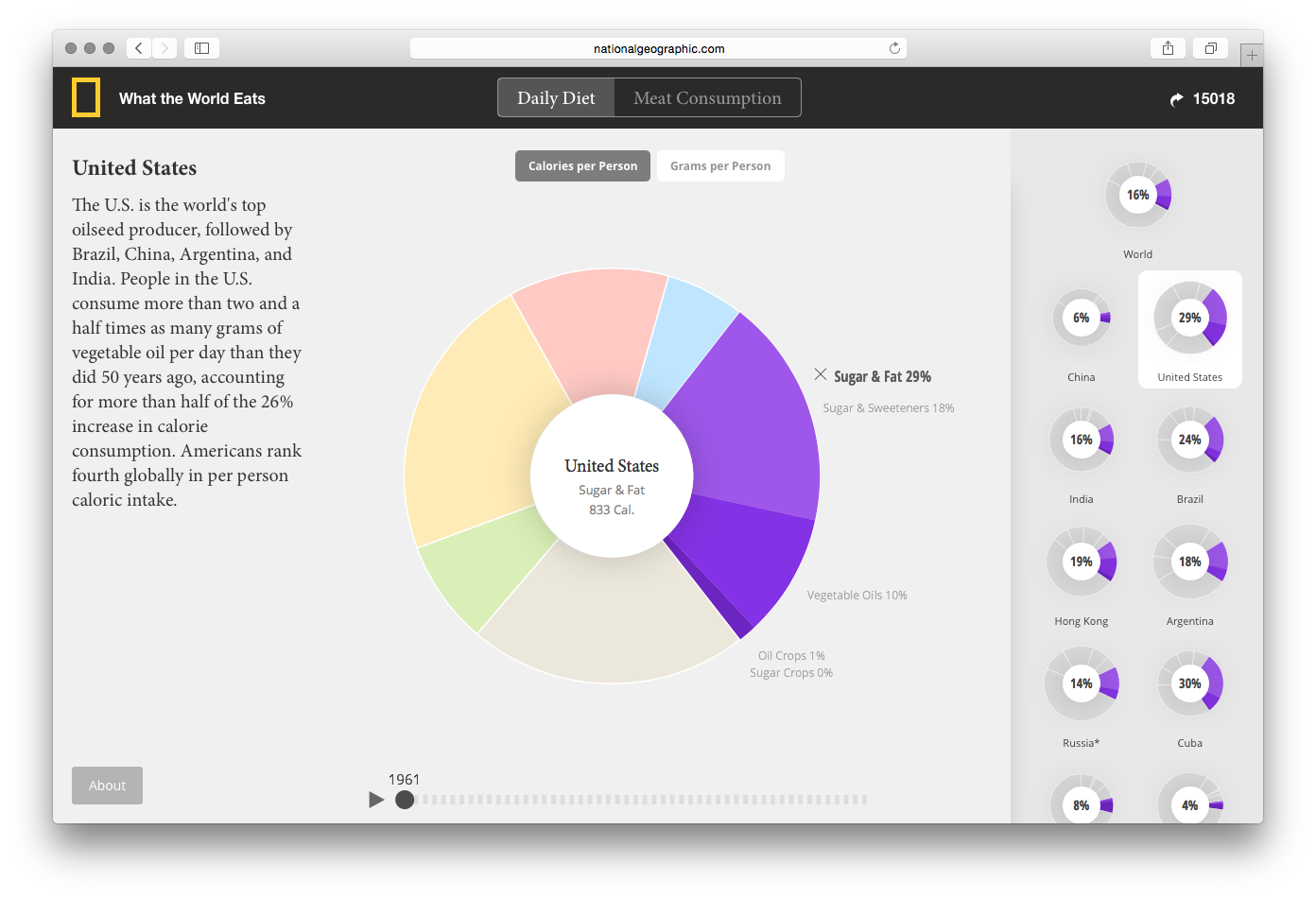Click Safari's back navigation arrow
This screenshot has height=899, width=1316.
tap(139, 48)
